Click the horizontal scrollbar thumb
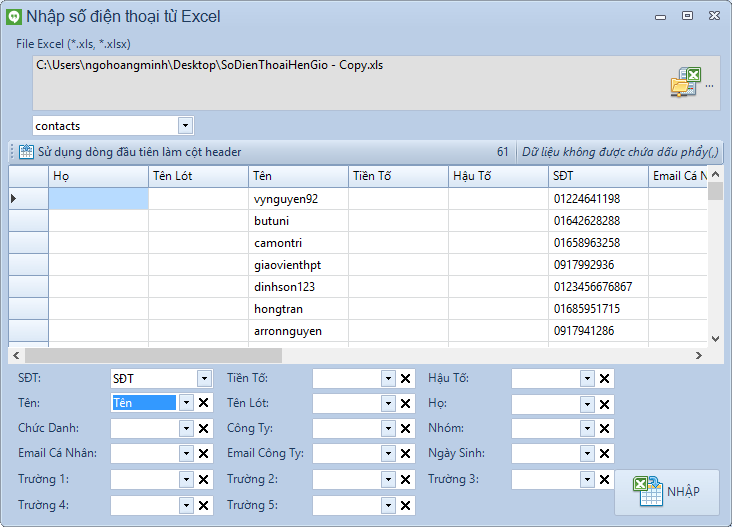This screenshot has width=732, height=527. pyautogui.click(x=154, y=356)
